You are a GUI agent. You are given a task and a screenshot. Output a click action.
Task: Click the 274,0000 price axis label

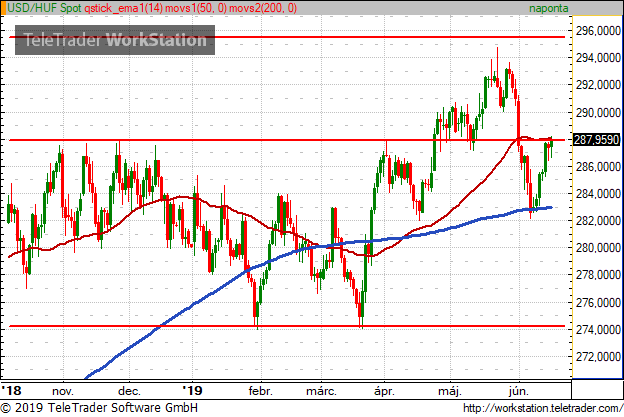[x=598, y=329]
